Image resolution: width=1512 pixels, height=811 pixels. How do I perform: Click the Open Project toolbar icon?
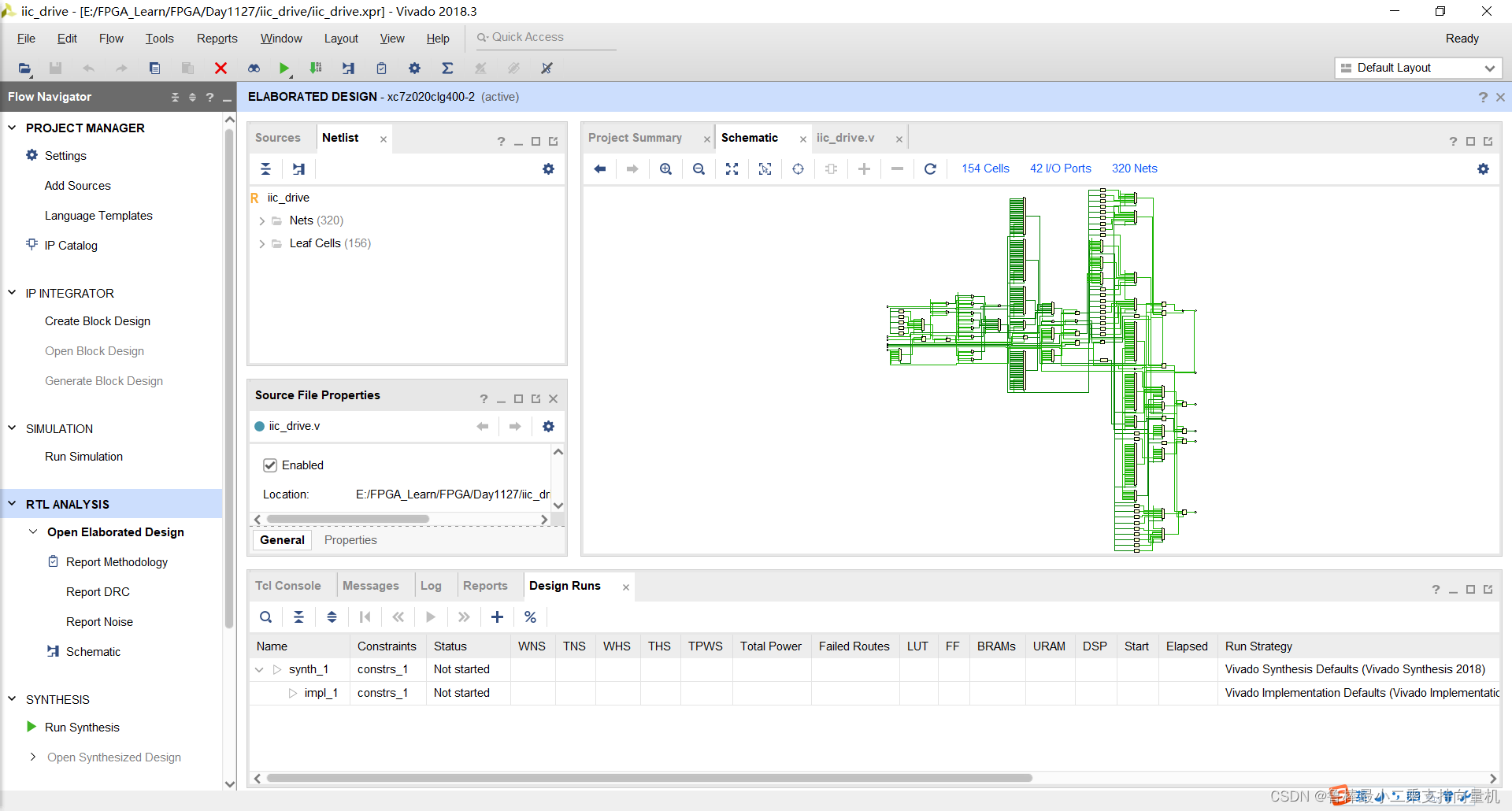tap(24, 69)
